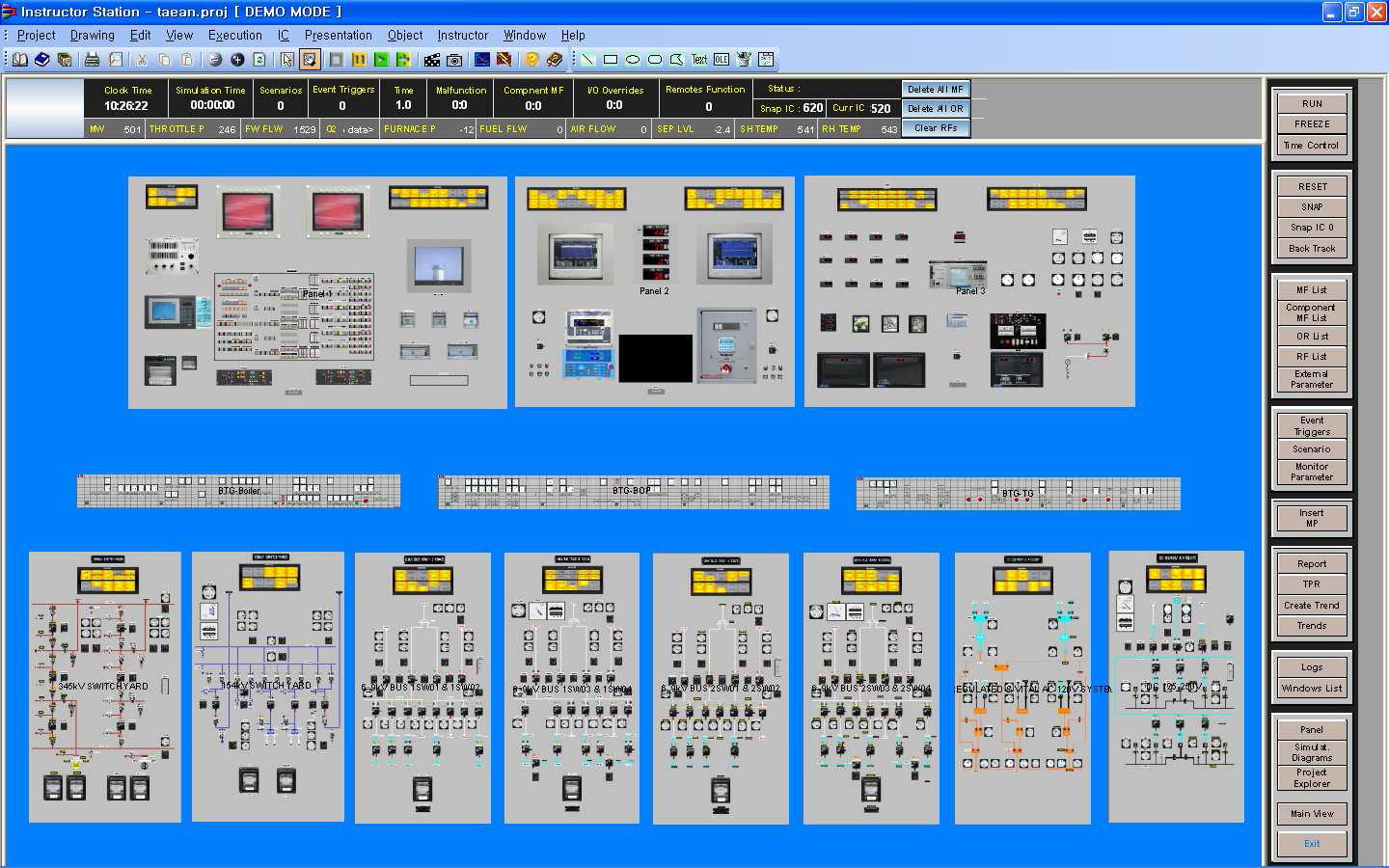This screenshot has width=1389, height=868.
Task: Click the zoom out minus icon
Action: point(214,60)
